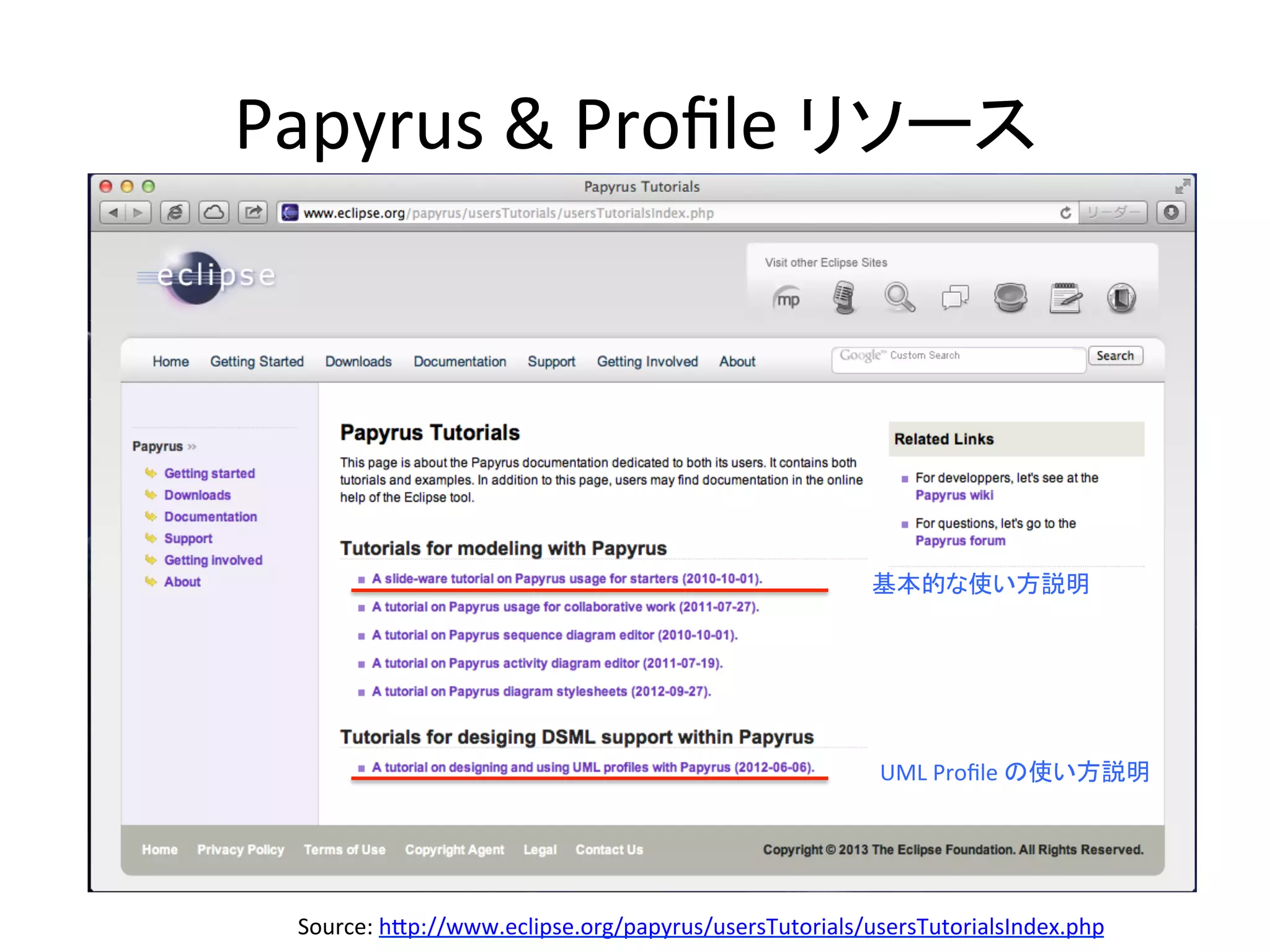Viewport: 1270px width, 952px height.
Task: Open the Eclipse forums chat bubbles icon
Action: 955,297
